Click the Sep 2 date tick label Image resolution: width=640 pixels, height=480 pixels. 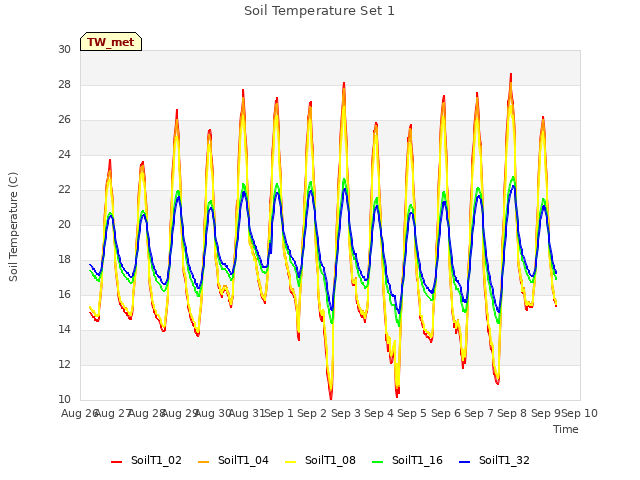click(312, 413)
